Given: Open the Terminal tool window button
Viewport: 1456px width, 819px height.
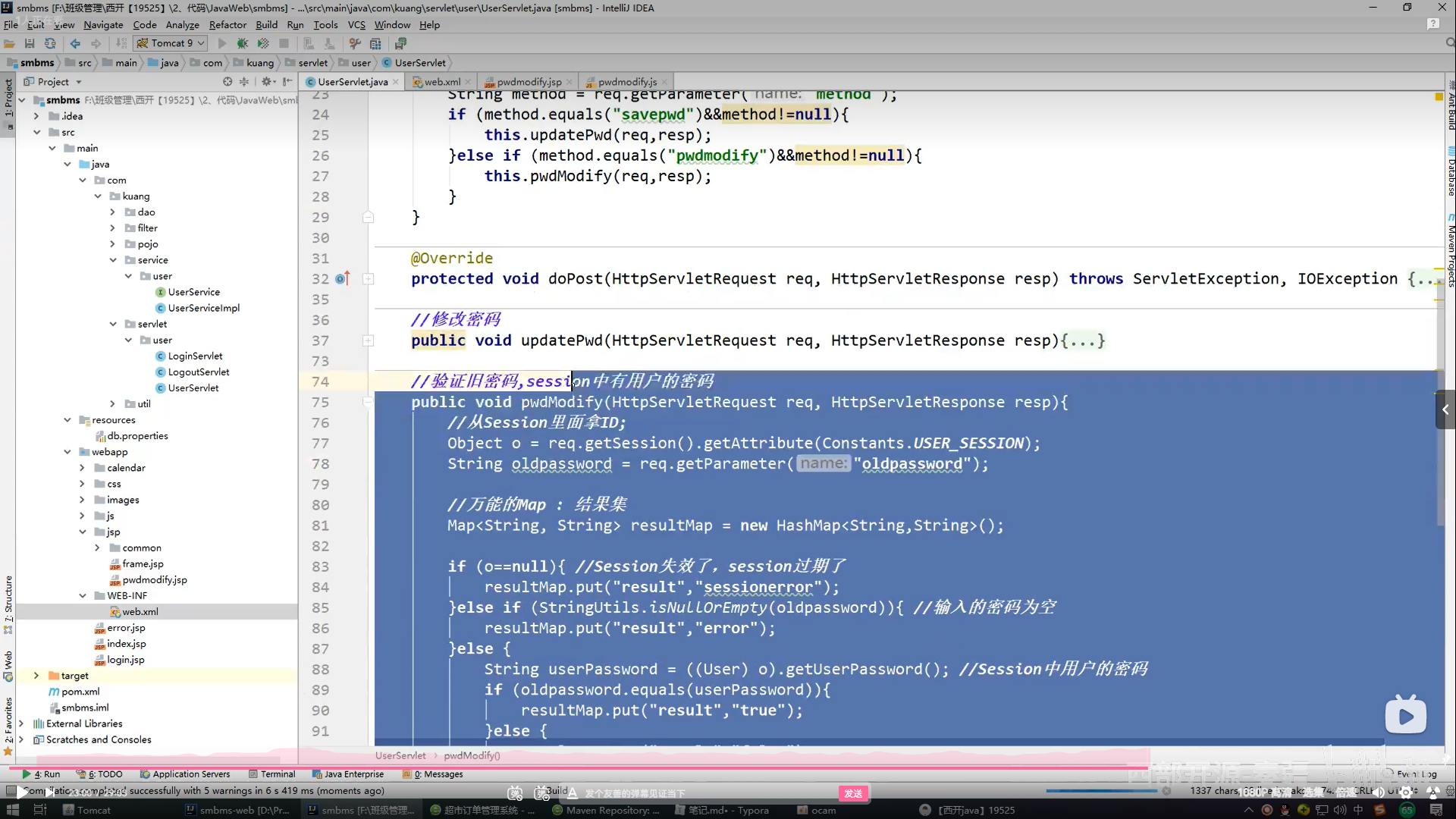Looking at the screenshot, I should click(272, 774).
